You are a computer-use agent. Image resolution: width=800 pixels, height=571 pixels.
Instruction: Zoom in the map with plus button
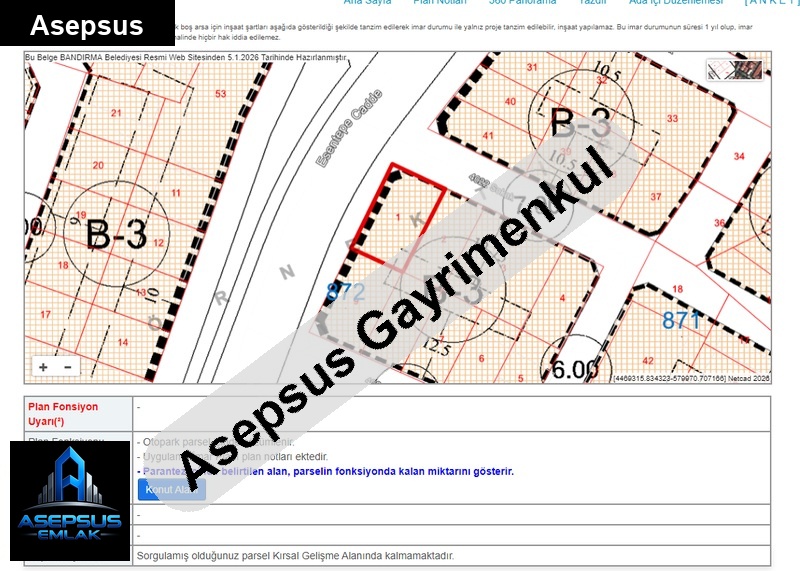(43, 367)
